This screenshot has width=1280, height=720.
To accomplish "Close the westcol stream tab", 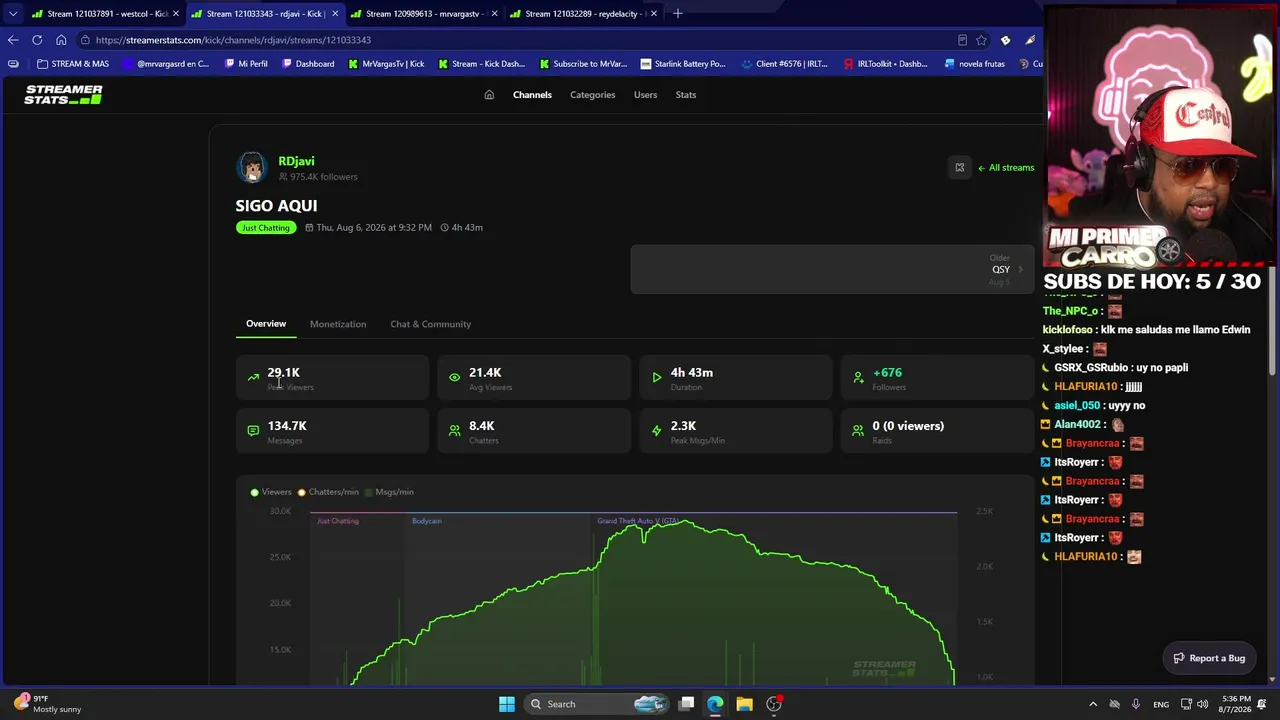I will (x=176, y=14).
